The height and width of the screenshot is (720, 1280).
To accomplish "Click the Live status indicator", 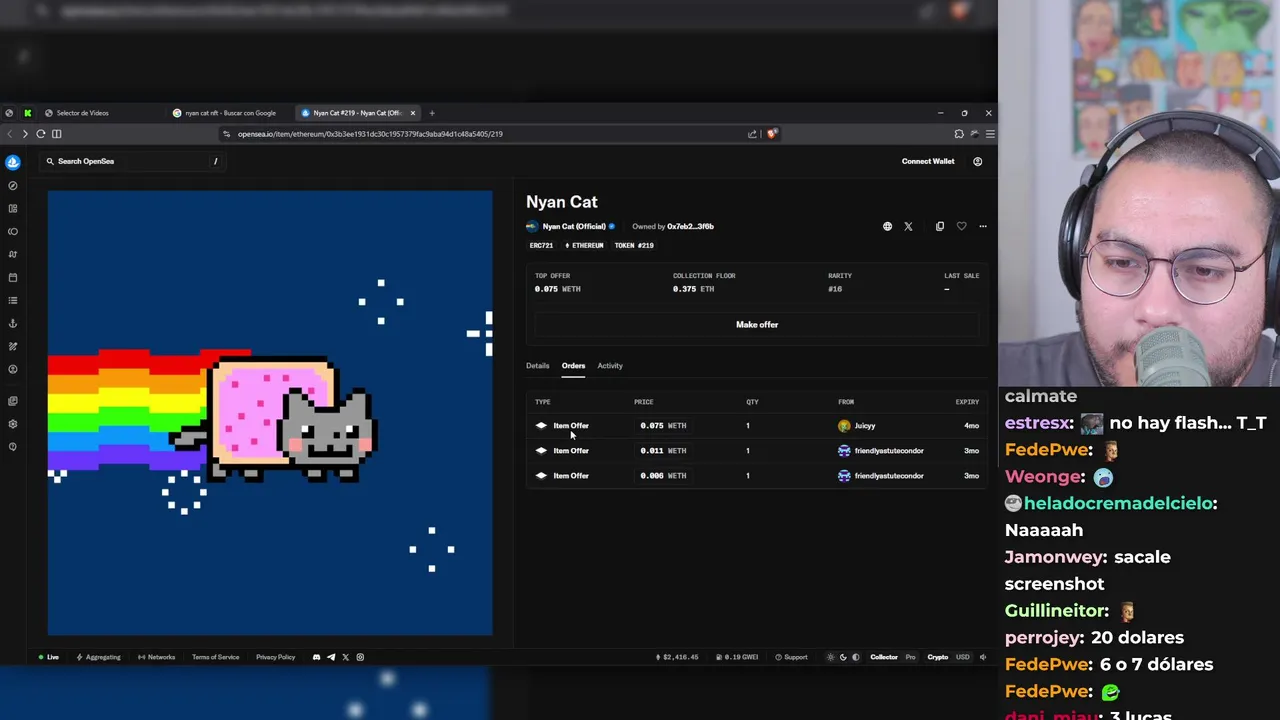I will [x=49, y=657].
